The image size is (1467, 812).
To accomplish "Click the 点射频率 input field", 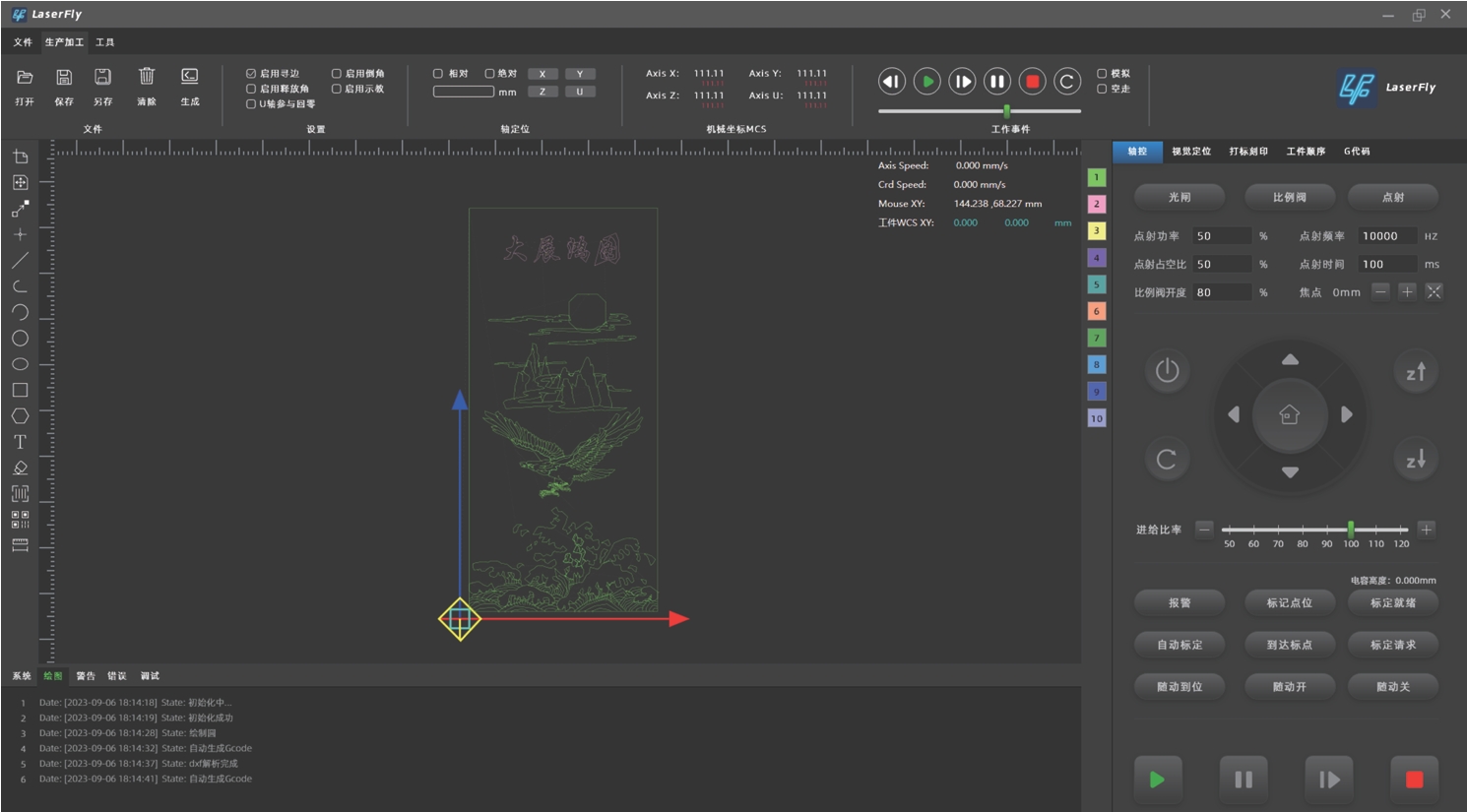I will click(x=1387, y=236).
